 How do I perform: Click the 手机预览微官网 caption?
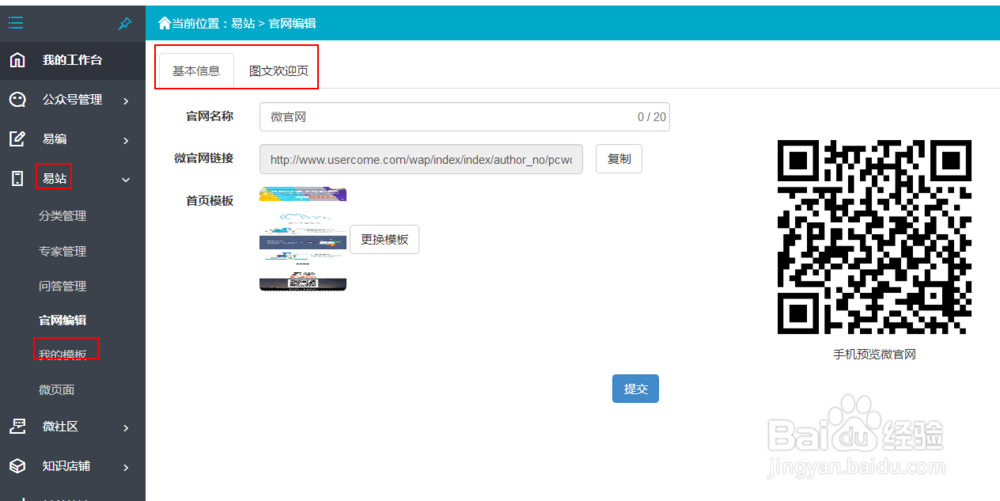[x=874, y=354]
